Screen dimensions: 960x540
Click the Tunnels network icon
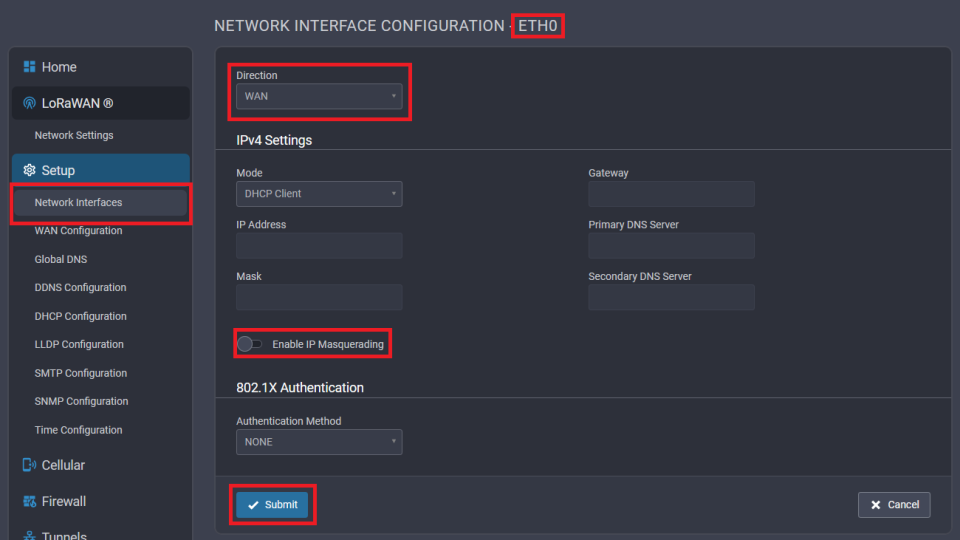[x=30, y=535]
